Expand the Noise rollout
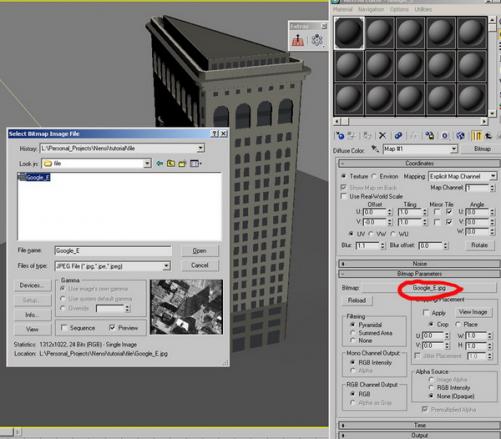501x439 pixels. (419, 264)
